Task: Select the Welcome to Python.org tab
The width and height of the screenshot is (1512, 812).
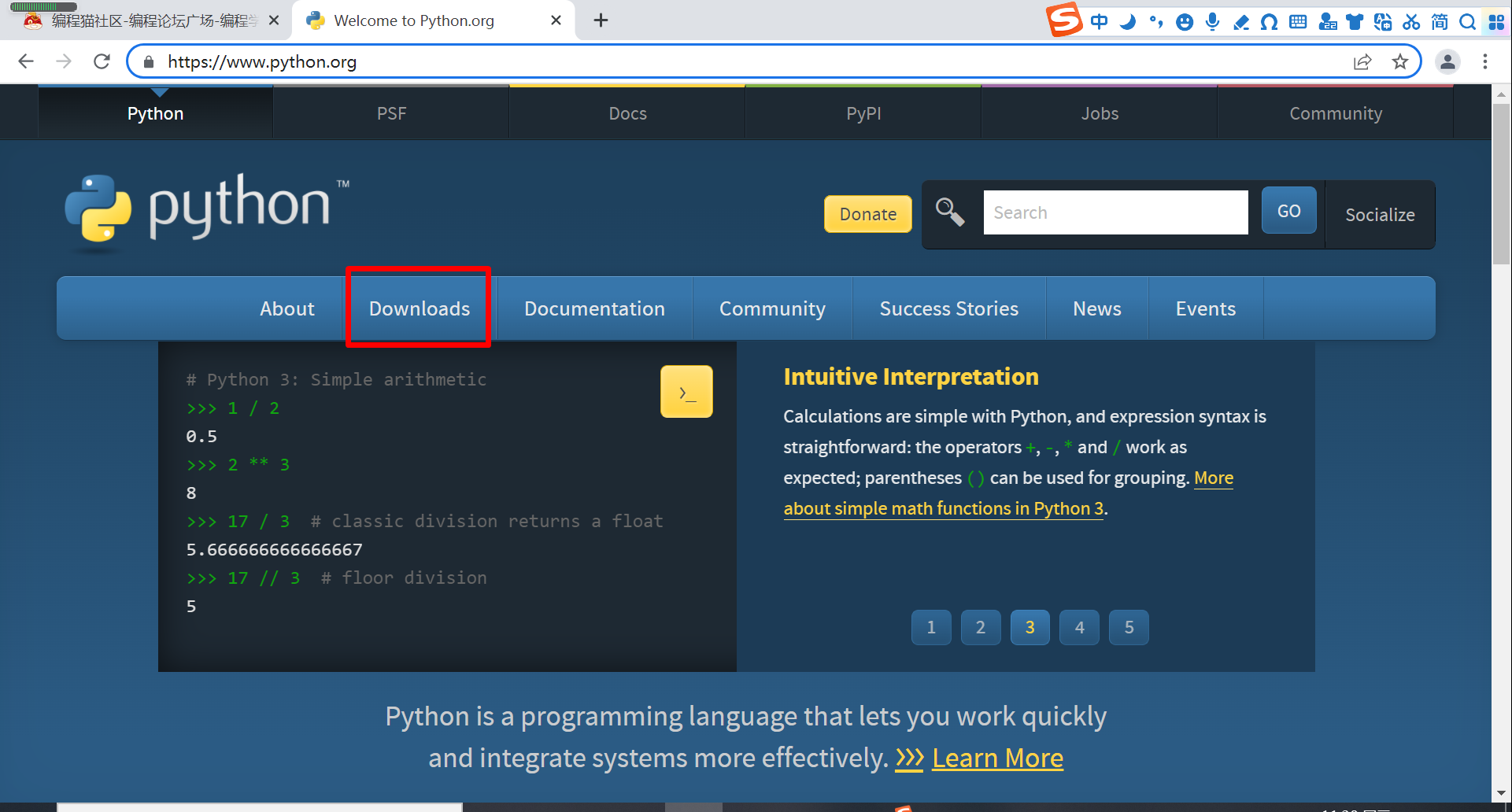Action: point(434,20)
